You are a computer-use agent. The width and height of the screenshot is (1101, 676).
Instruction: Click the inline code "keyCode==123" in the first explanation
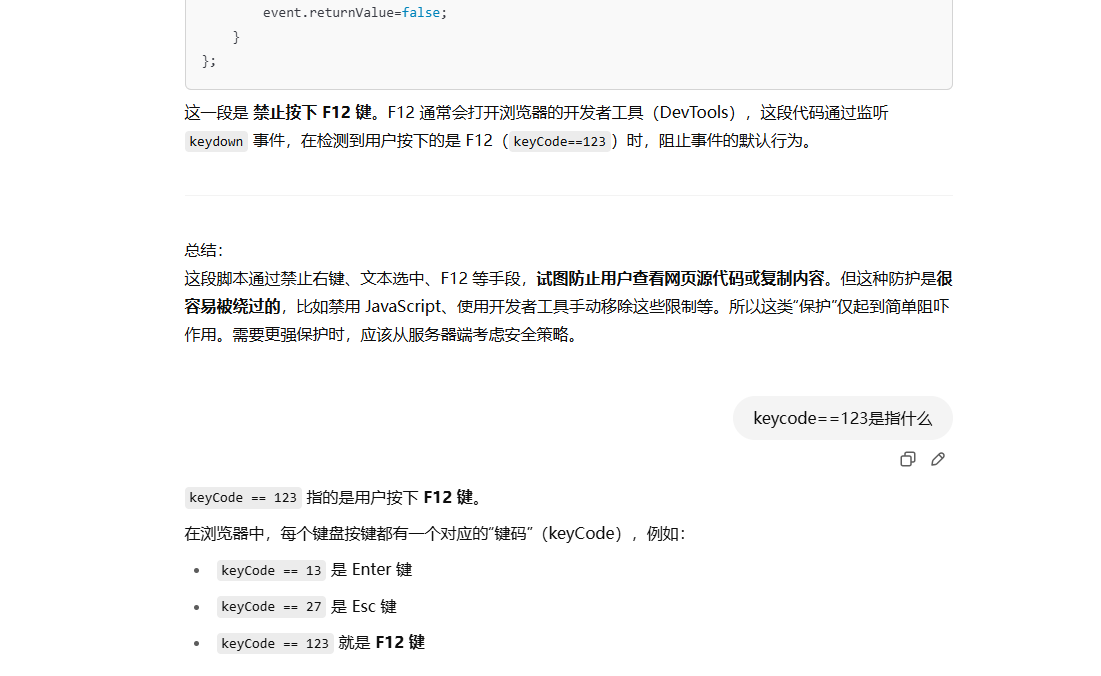pos(559,141)
